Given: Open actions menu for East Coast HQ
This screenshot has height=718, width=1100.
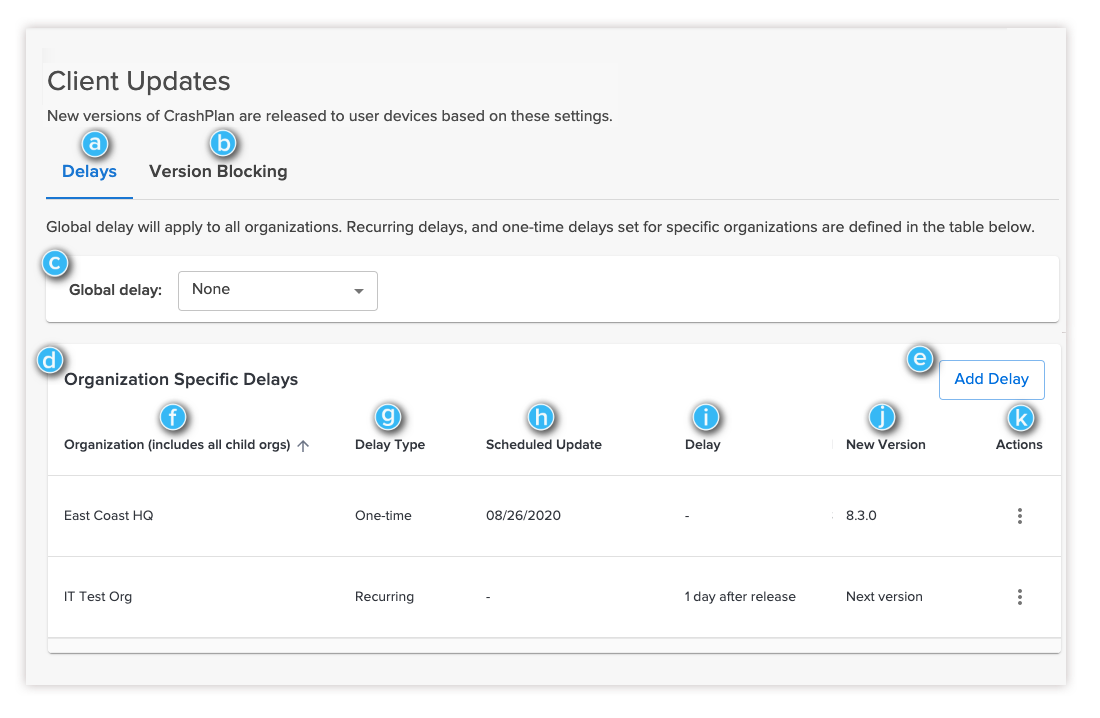Looking at the screenshot, I should [1019, 516].
